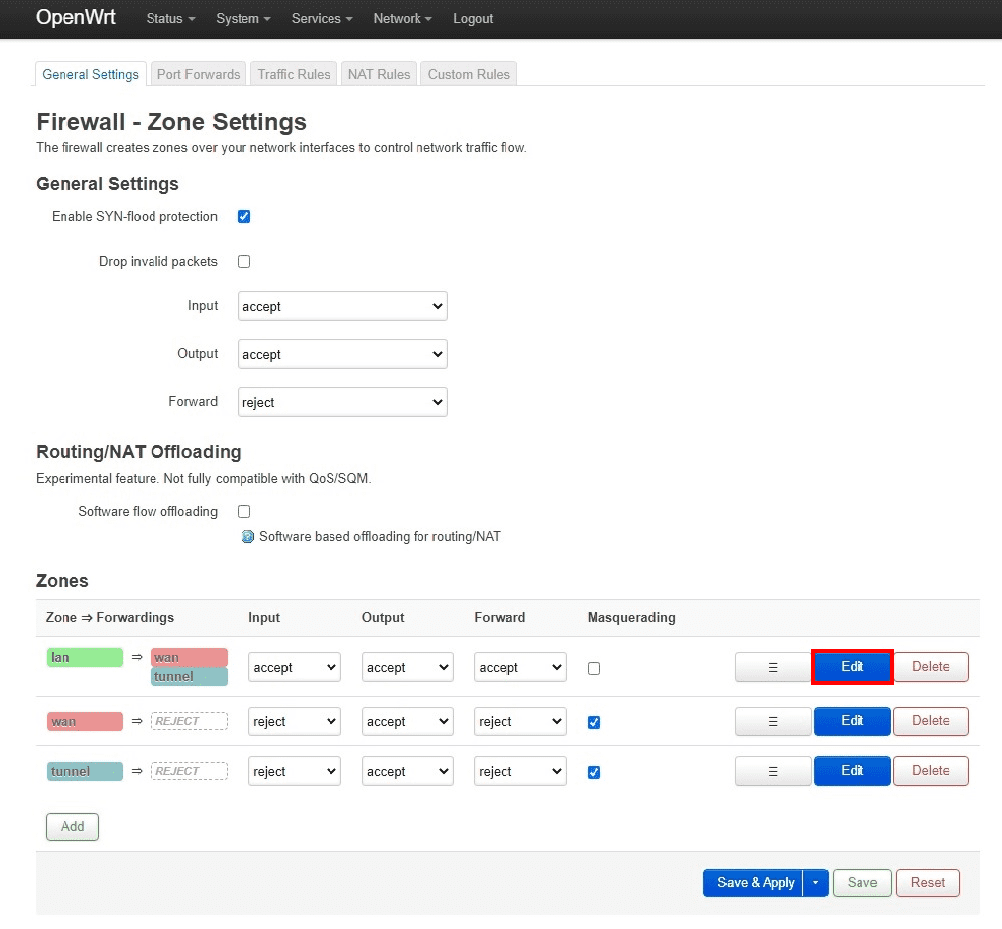The height and width of the screenshot is (929, 1002).
Task: Enable Drop invalid packets checkbox
Action: [244, 262]
